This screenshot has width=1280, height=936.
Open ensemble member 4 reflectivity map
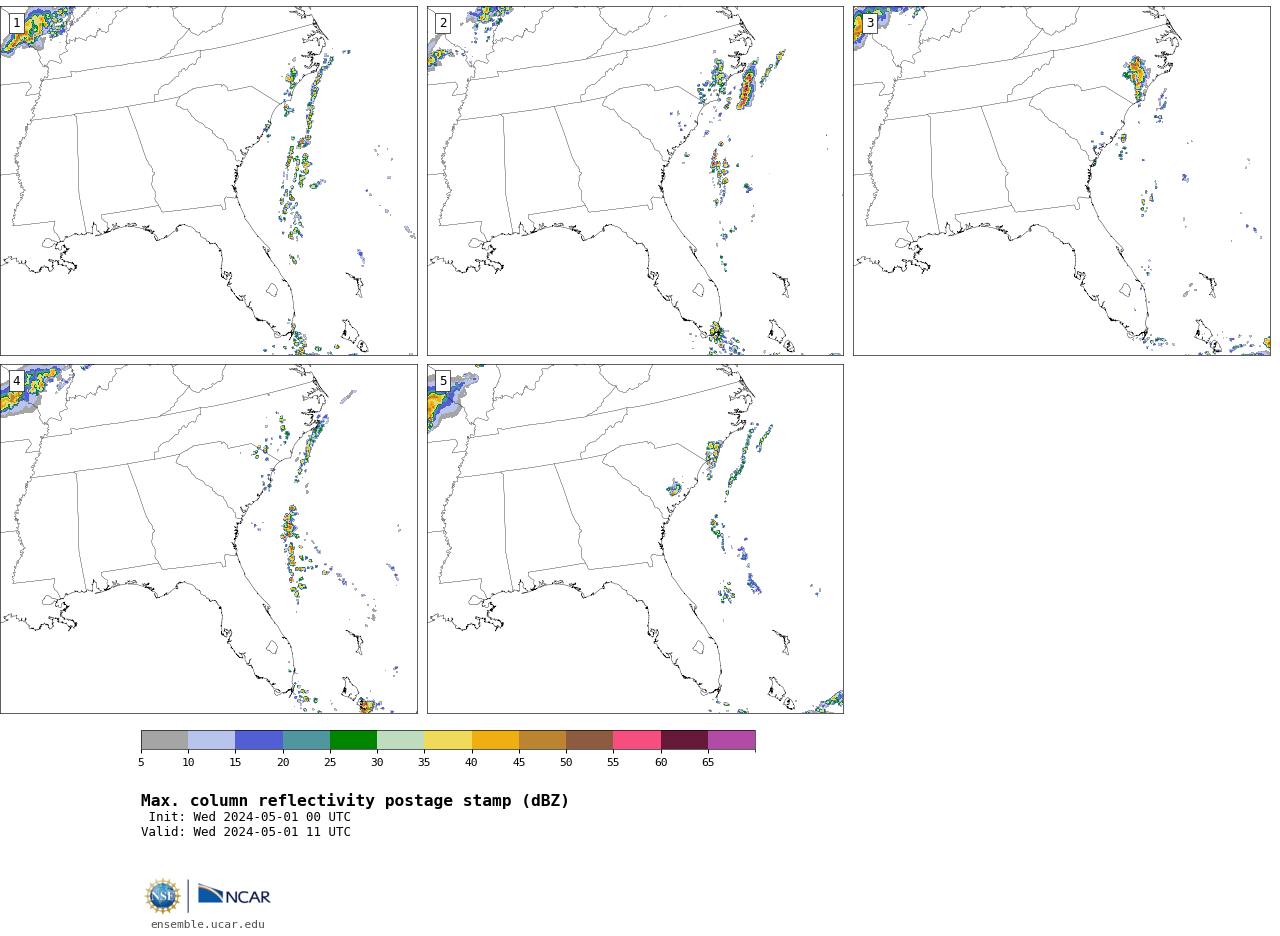[209, 539]
